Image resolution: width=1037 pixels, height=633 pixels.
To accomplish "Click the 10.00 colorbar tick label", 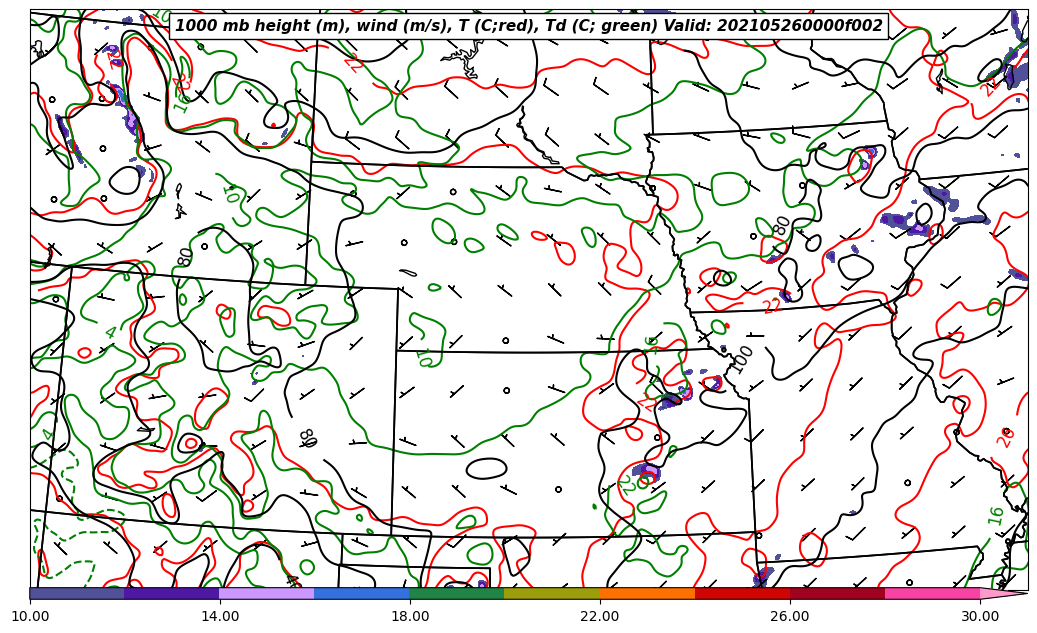I will 30,617.
